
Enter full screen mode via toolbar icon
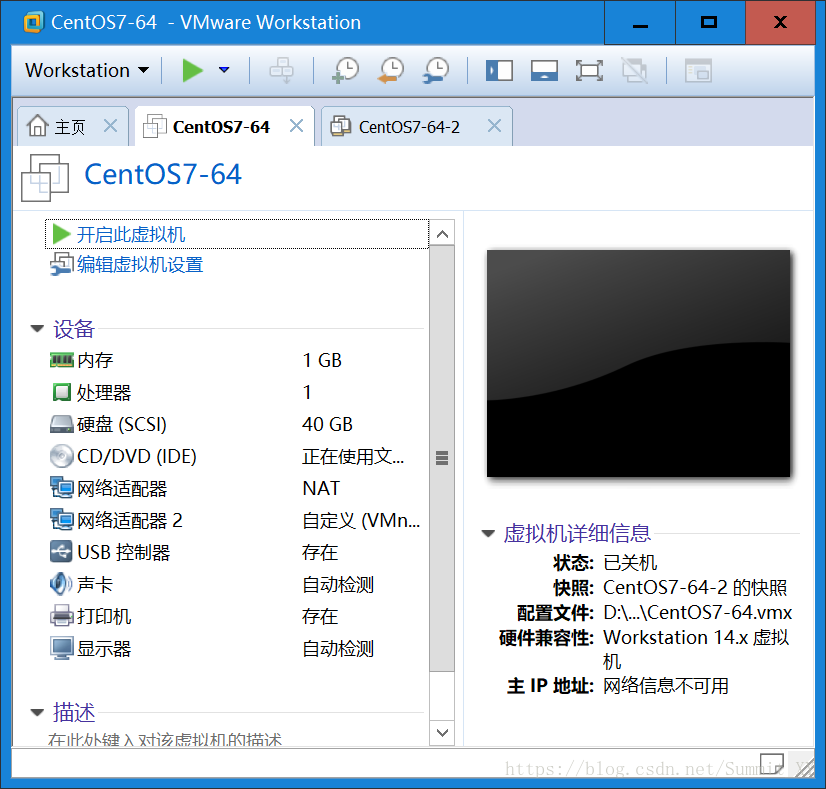[x=589, y=71]
